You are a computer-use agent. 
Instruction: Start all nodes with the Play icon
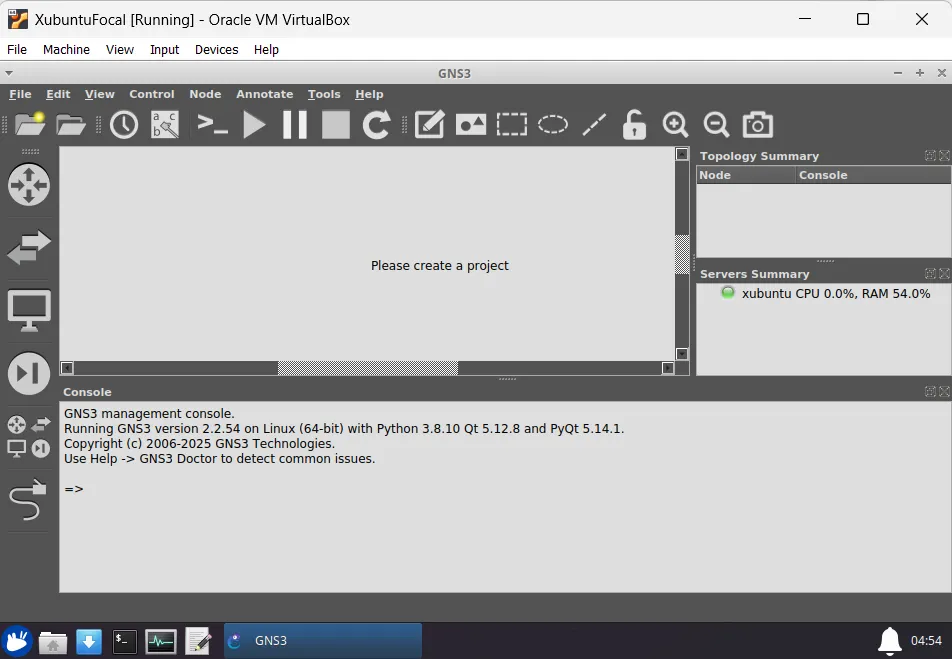pos(254,124)
